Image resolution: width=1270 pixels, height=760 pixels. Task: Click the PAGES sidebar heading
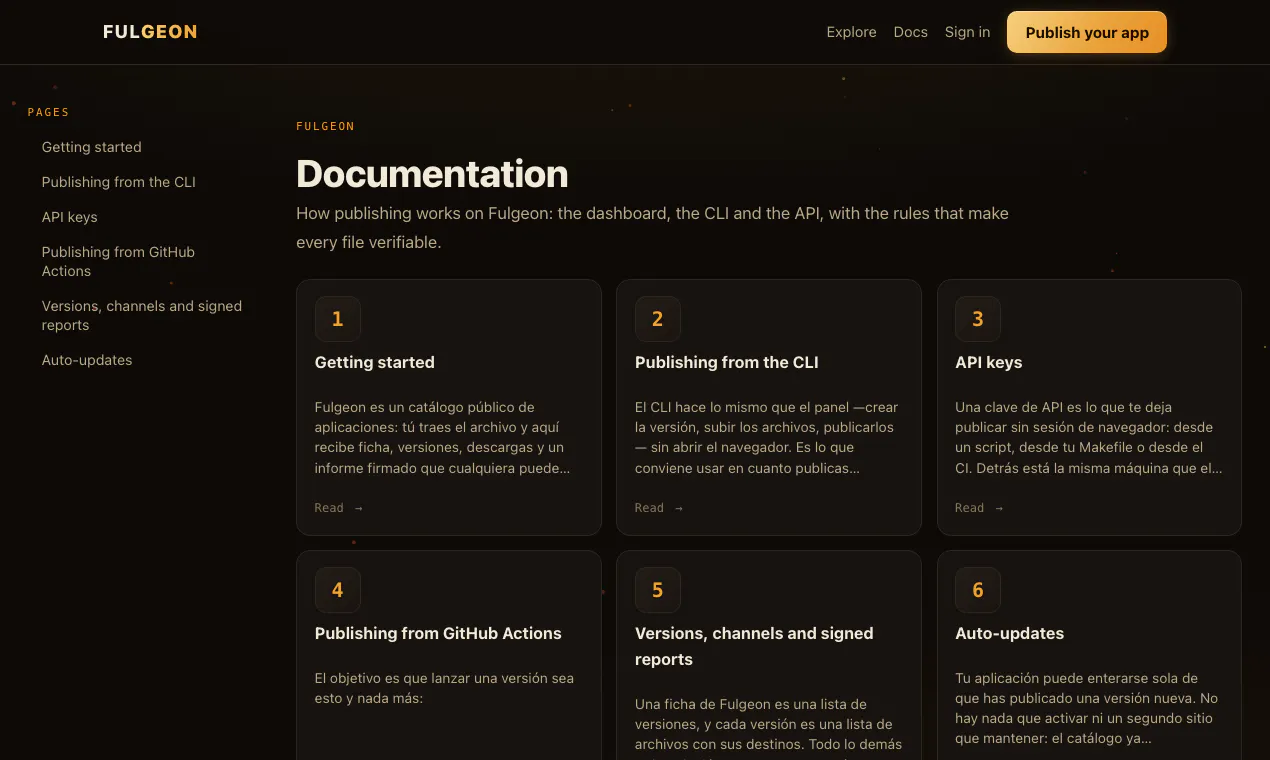48,113
